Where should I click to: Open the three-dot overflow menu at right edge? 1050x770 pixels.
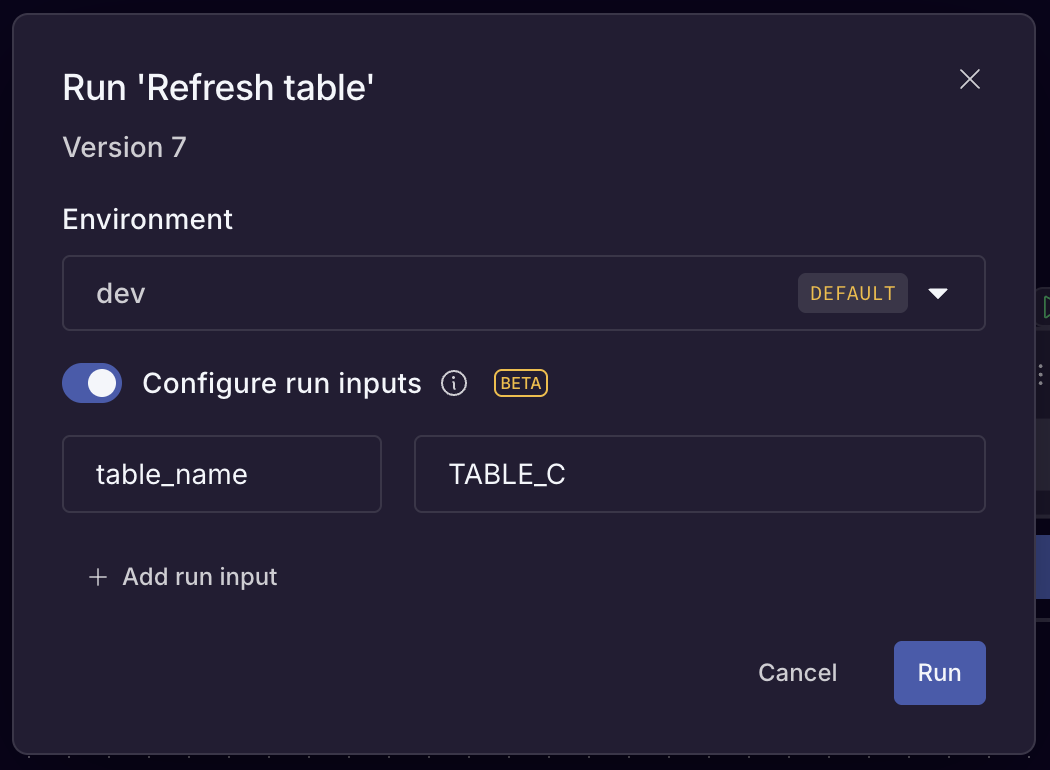pos(1040,375)
